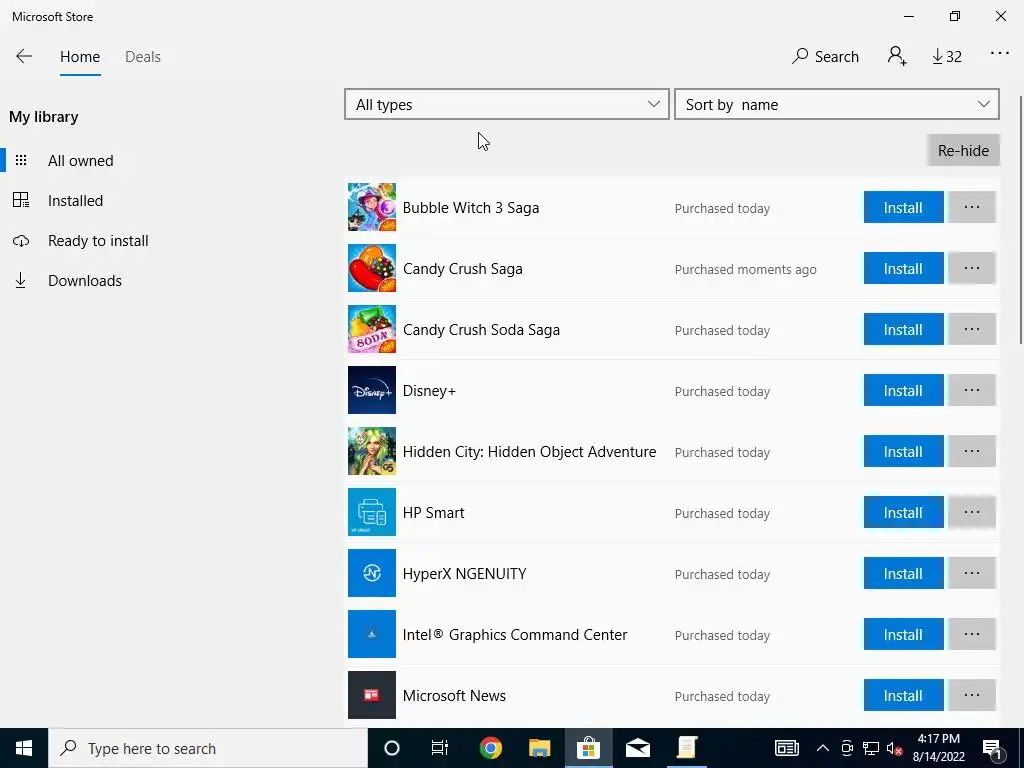
Task: Open the HP Smart printer icon
Action: coord(372,512)
